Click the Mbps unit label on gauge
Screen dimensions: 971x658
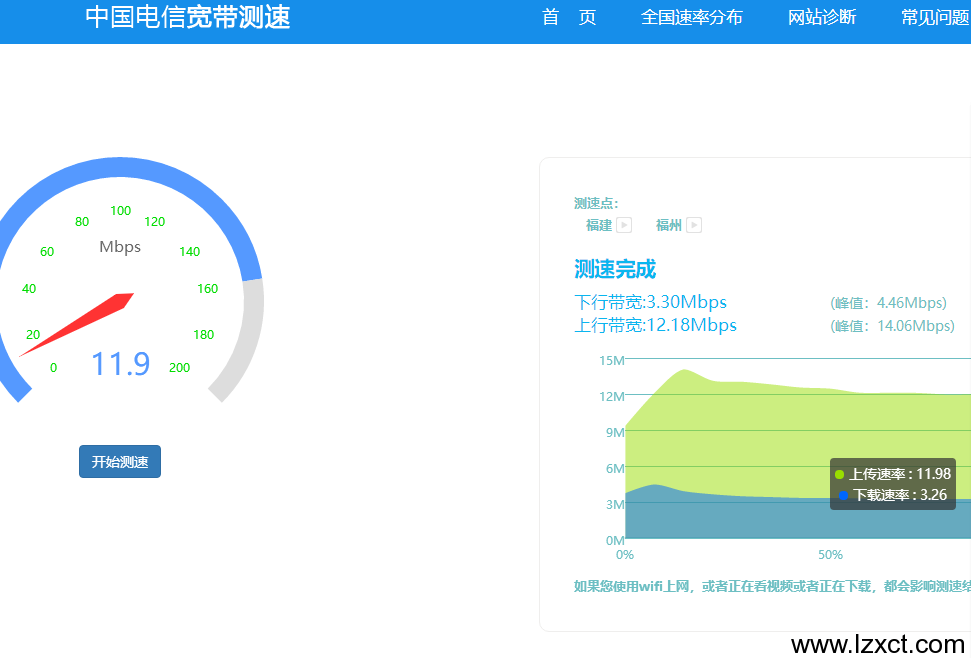click(120, 247)
